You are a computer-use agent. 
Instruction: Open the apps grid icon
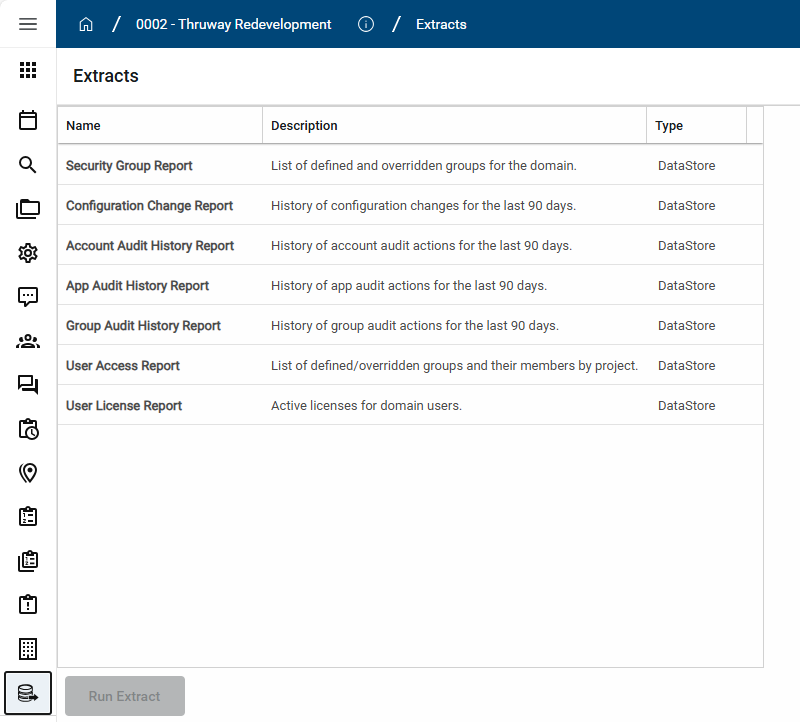(28, 70)
